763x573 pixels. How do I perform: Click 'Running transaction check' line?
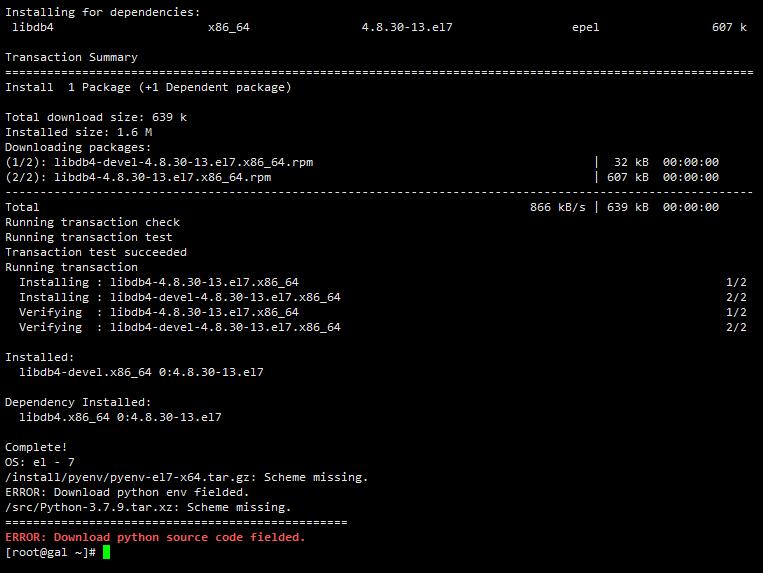(92, 222)
